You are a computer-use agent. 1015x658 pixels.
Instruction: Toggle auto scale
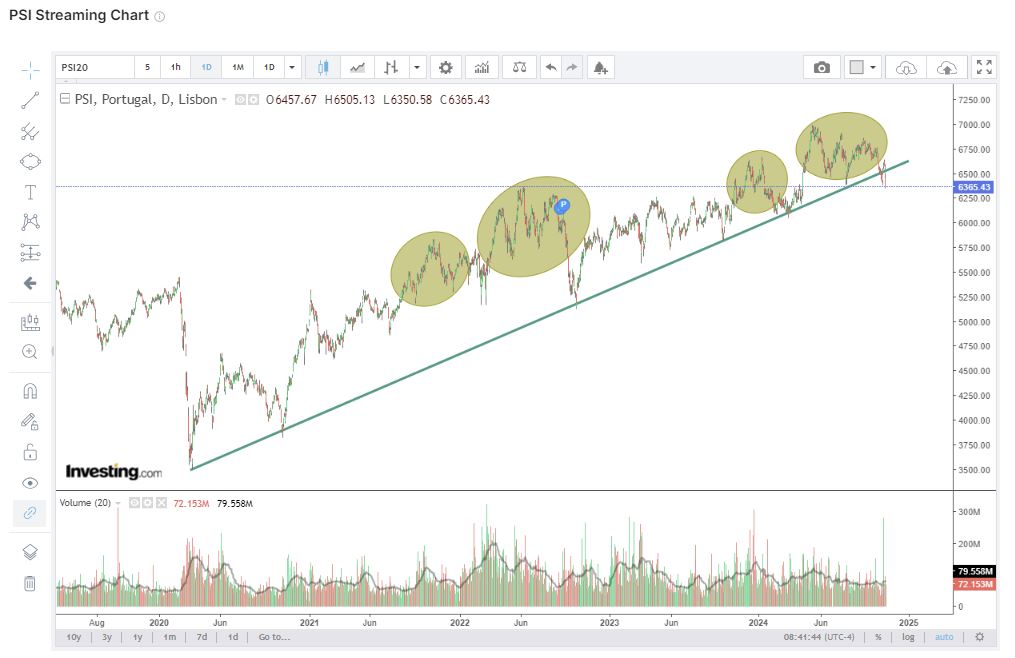click(x=944, y=637)
